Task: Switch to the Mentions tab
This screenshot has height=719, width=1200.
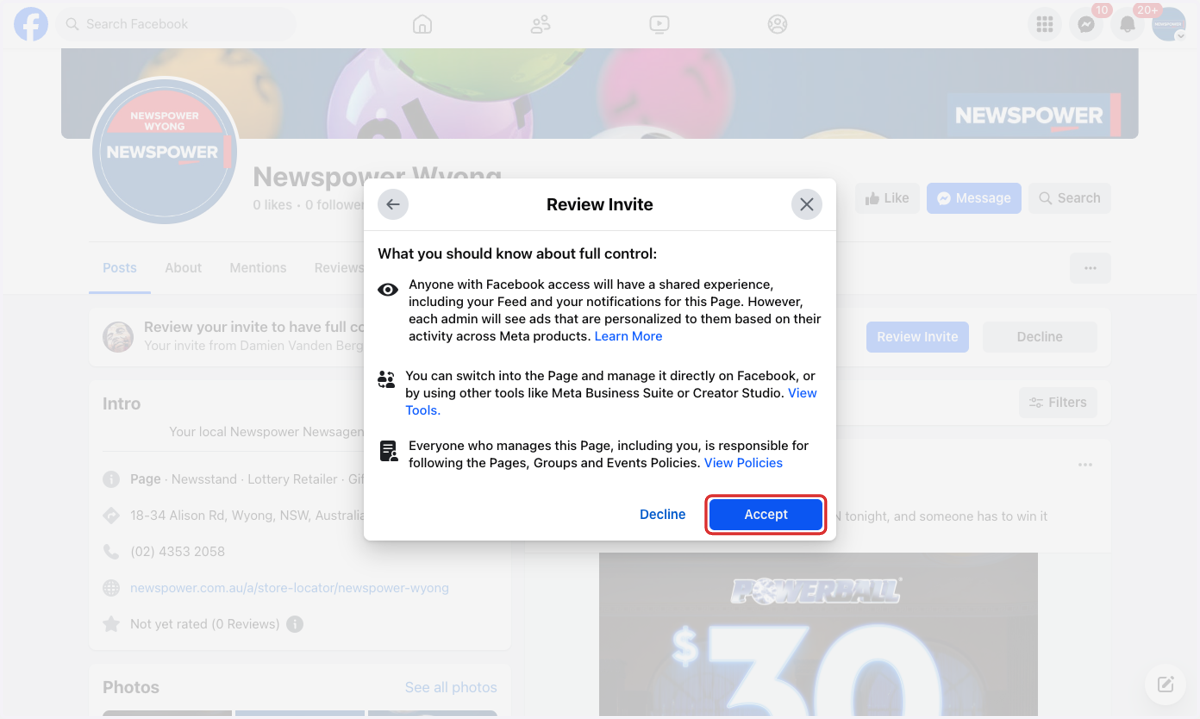Action: tap(258, 268)
